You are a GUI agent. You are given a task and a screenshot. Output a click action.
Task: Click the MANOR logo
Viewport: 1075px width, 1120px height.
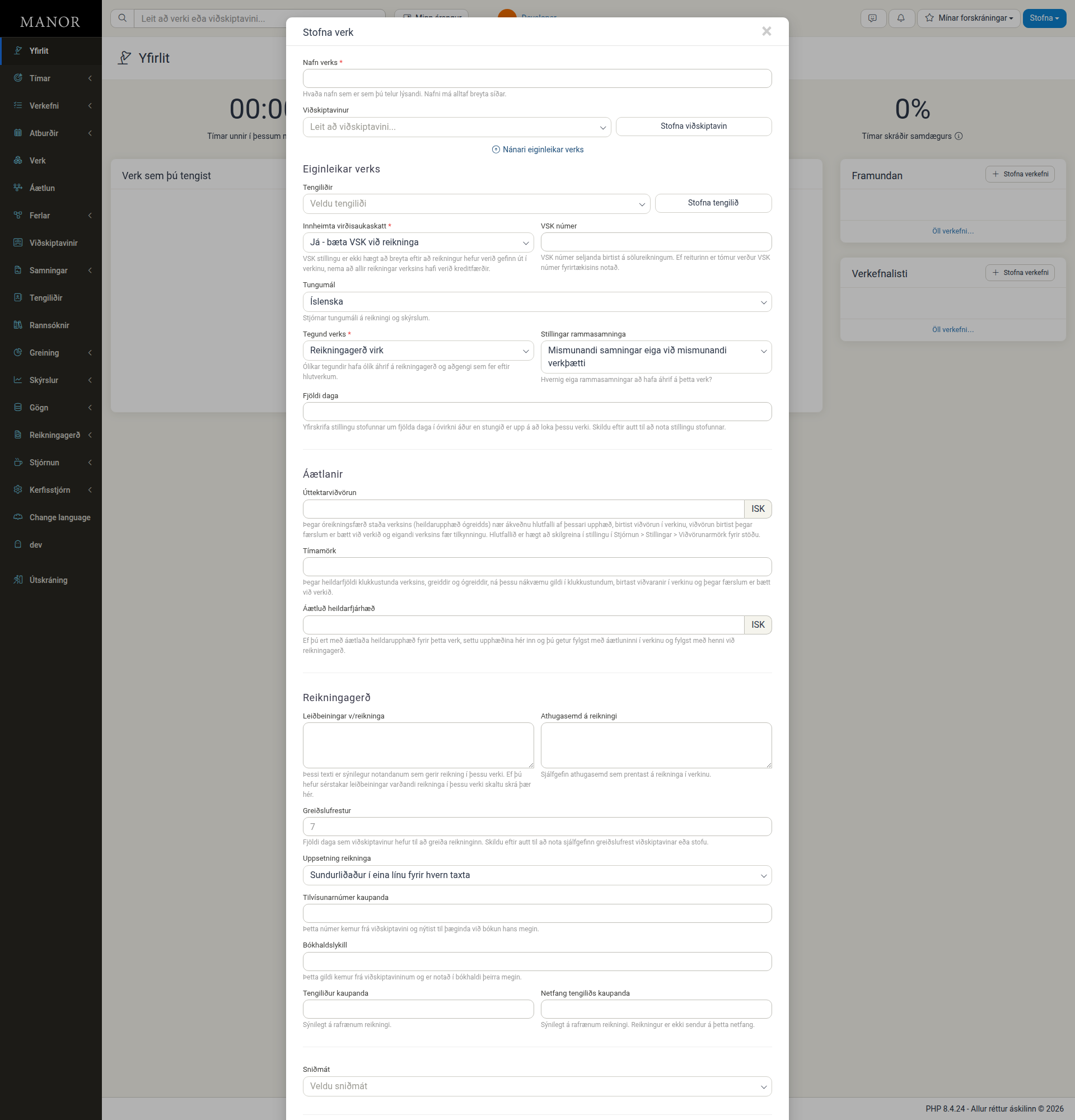pos(50,22)
